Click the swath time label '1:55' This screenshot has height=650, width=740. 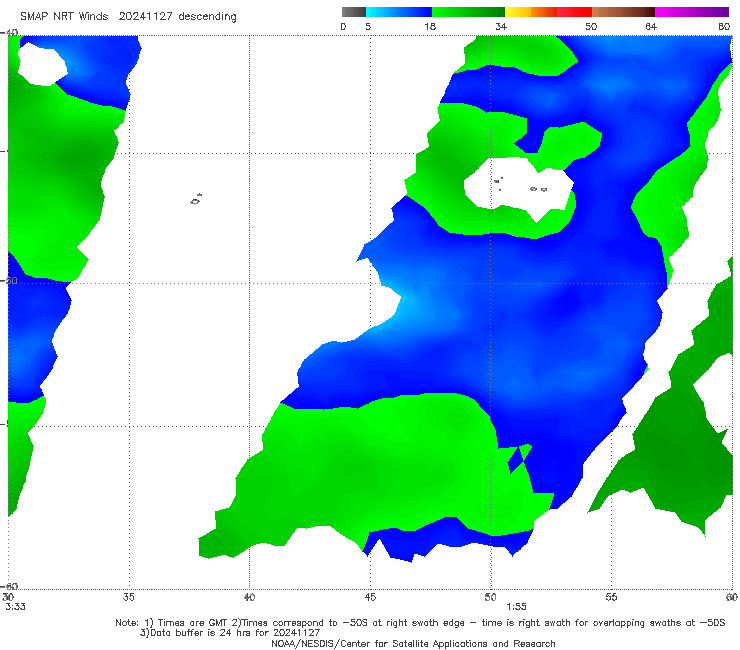point(516,607)
